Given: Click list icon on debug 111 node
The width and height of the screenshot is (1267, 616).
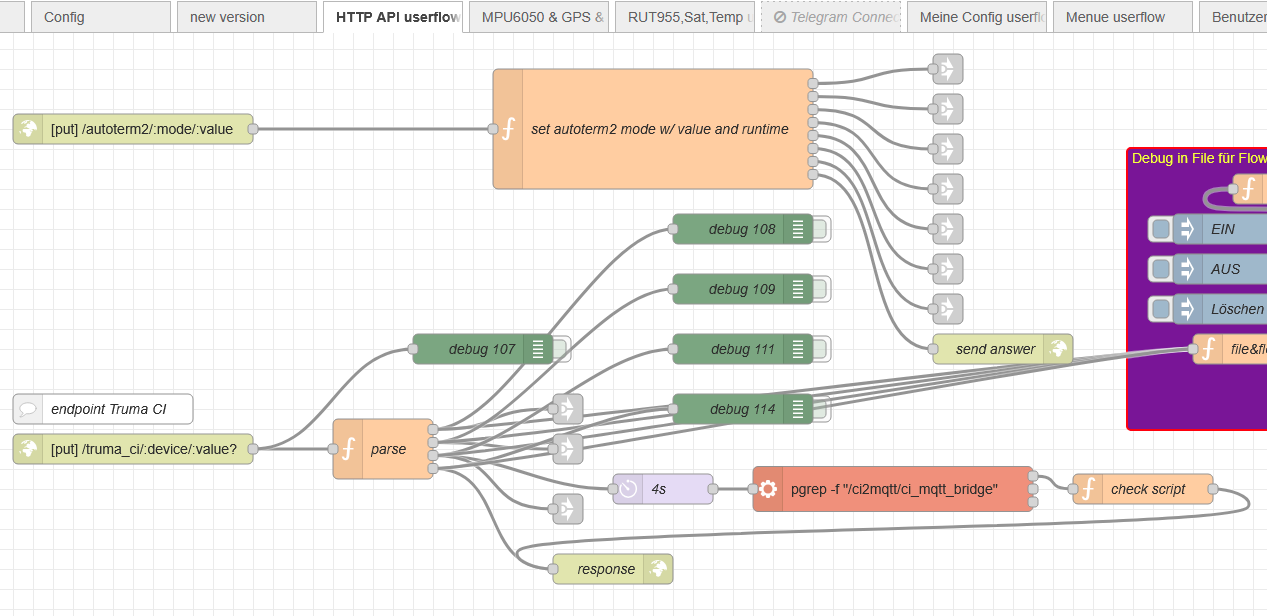Looking at the screenshot, I should (x=797, y=349).
